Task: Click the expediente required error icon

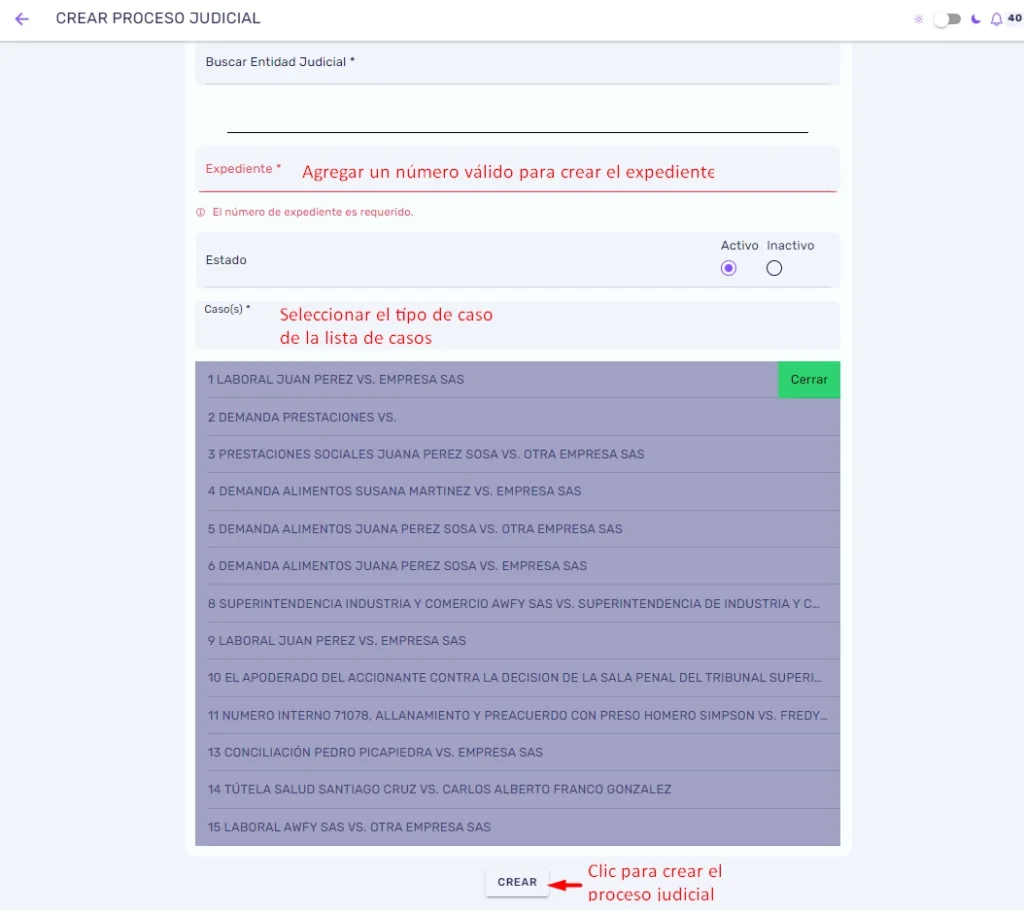Action: (x=200, y=212)
